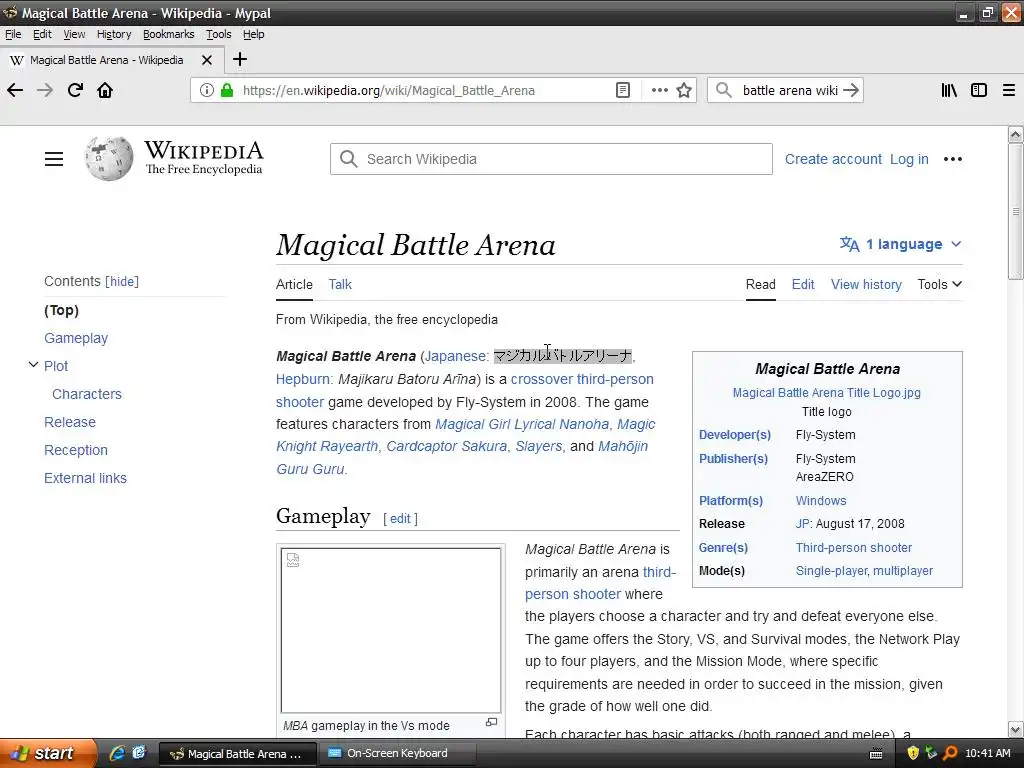Open the page actions three-dot menu
This screenshot has height=768, width=1024.
(660, 90)
